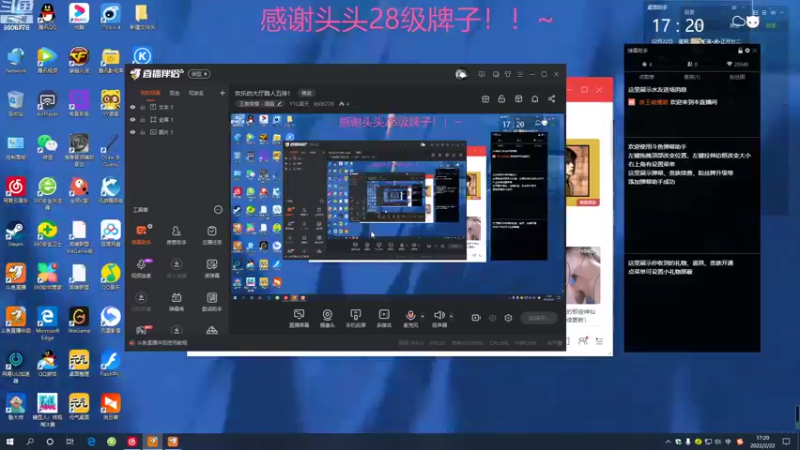Screen dimensions: 800x450
Task: Add 多媒体 media source
Action: pos(384,318)
